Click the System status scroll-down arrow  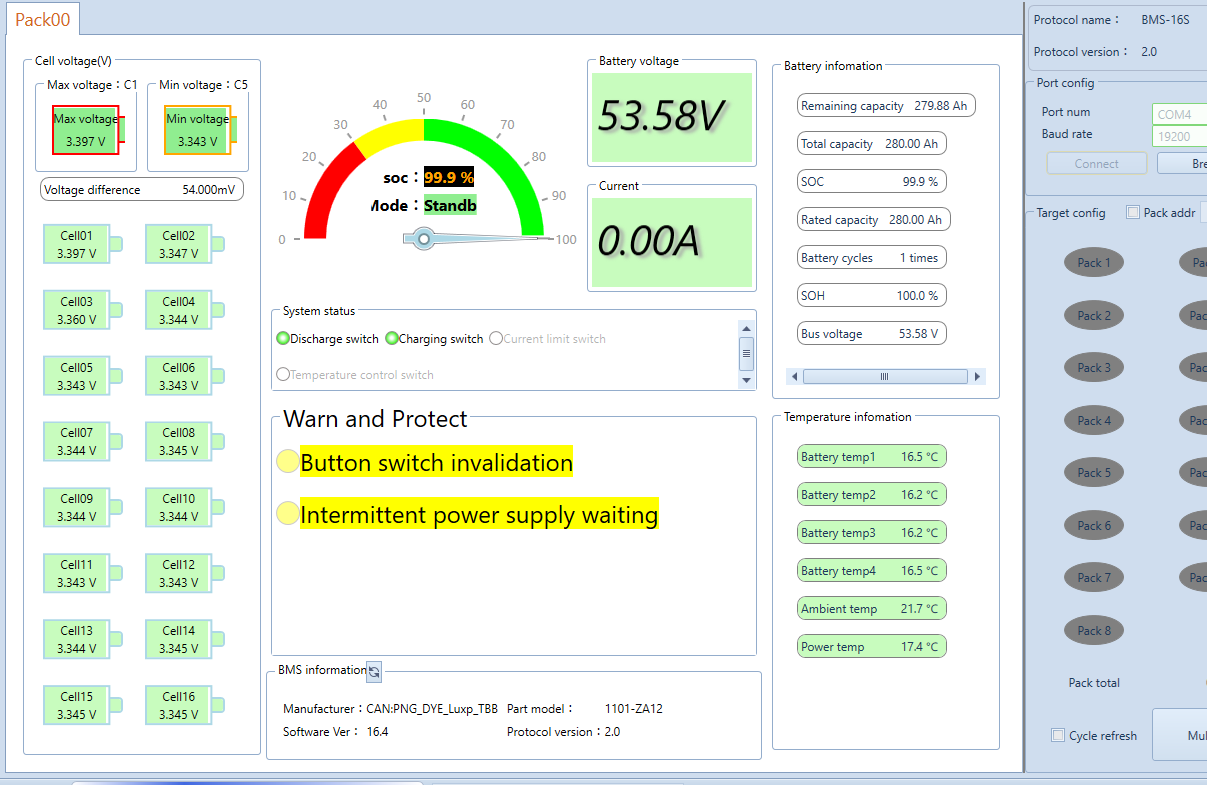[x=746, y=381]
